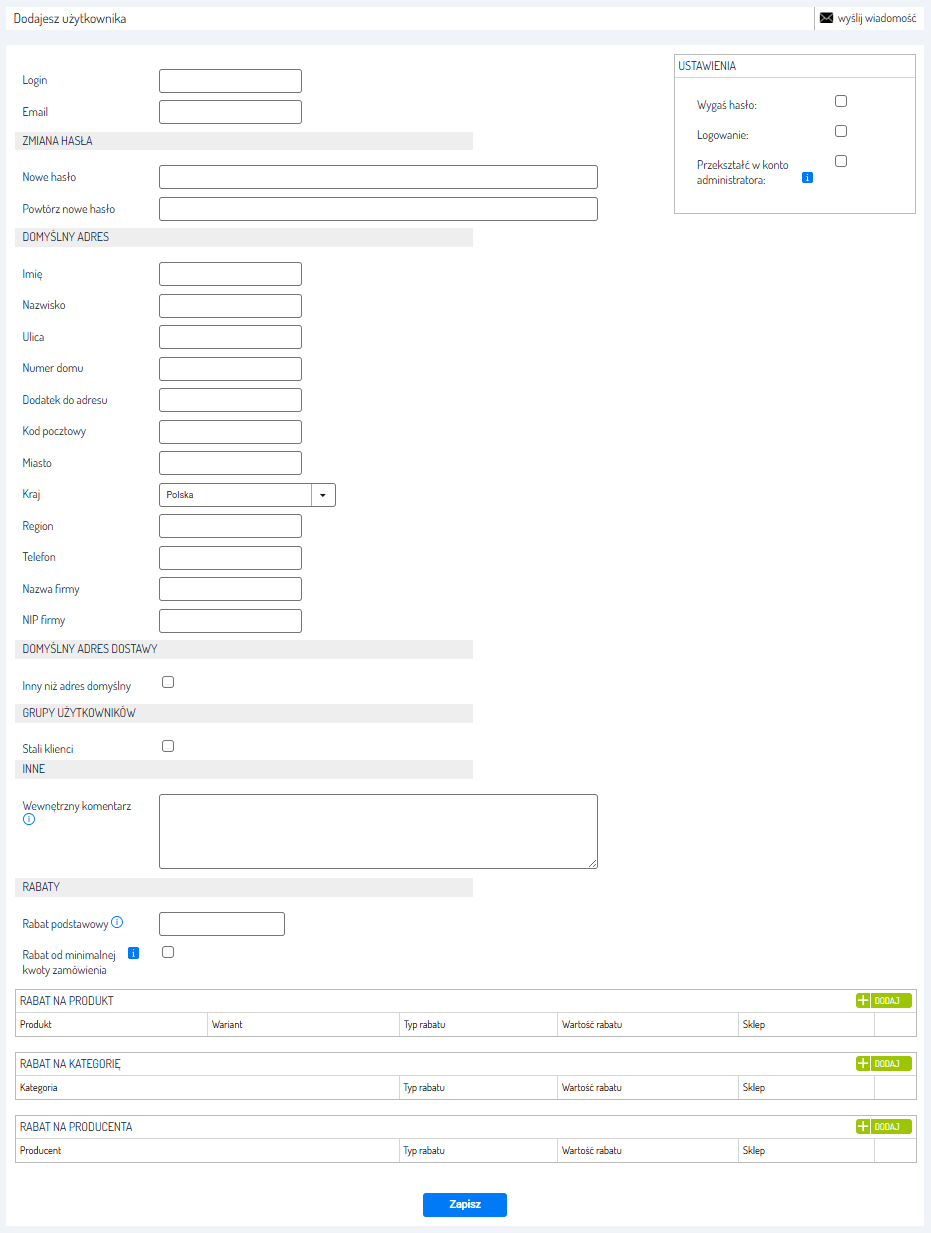Check Przekształć w konto administratora checkbox
This screenshot has width=931, height=1233.
tap(841, 161)
